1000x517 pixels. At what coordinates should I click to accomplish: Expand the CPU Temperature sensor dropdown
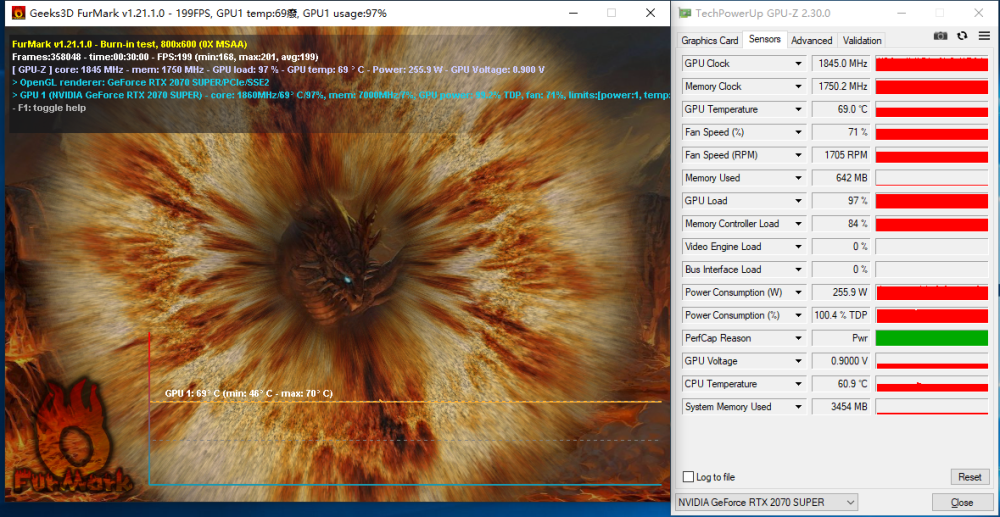click(798, 384)
